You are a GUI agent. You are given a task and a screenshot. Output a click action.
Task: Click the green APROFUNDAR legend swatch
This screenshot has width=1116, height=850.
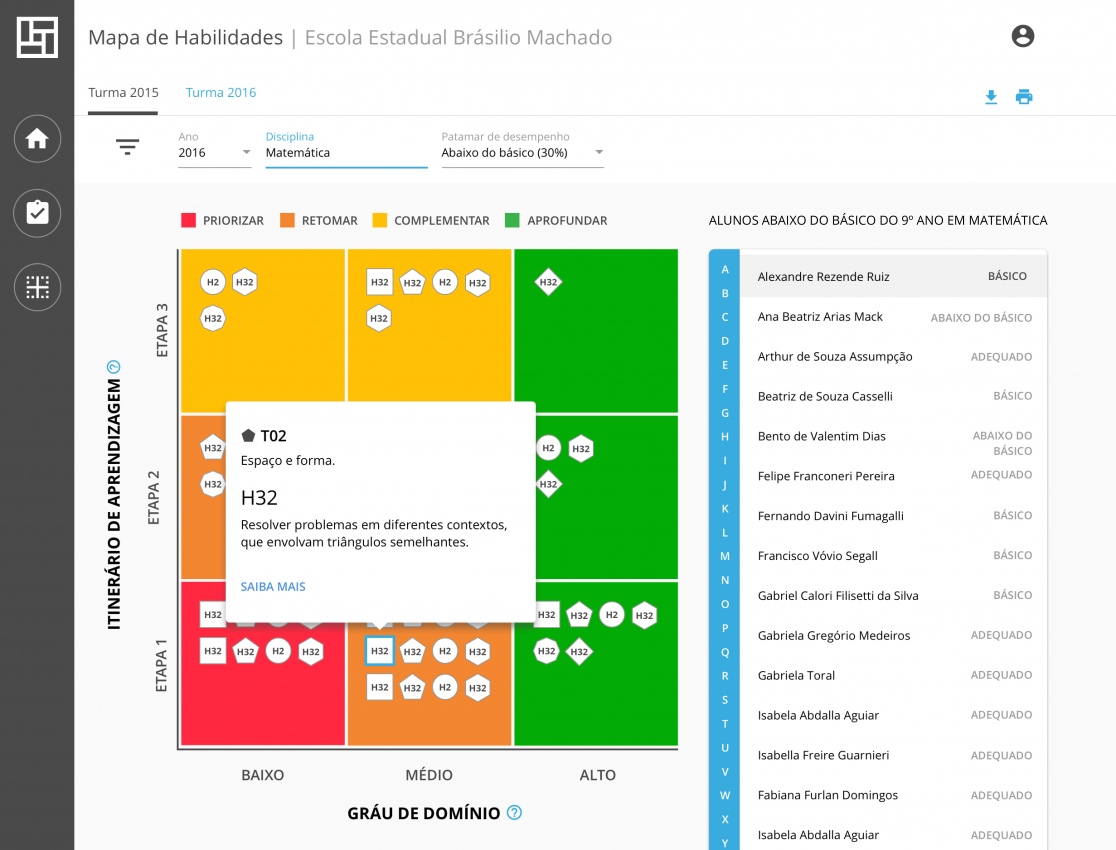point(512,220)
